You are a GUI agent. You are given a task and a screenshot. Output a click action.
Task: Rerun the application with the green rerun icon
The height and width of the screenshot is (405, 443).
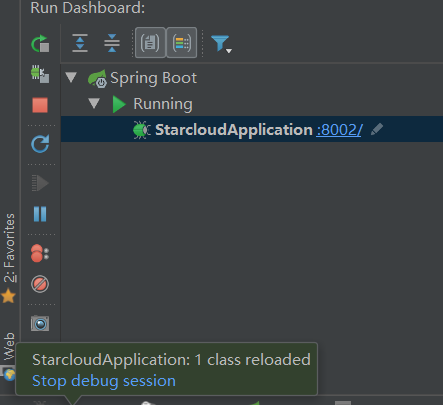click(40, 43)
